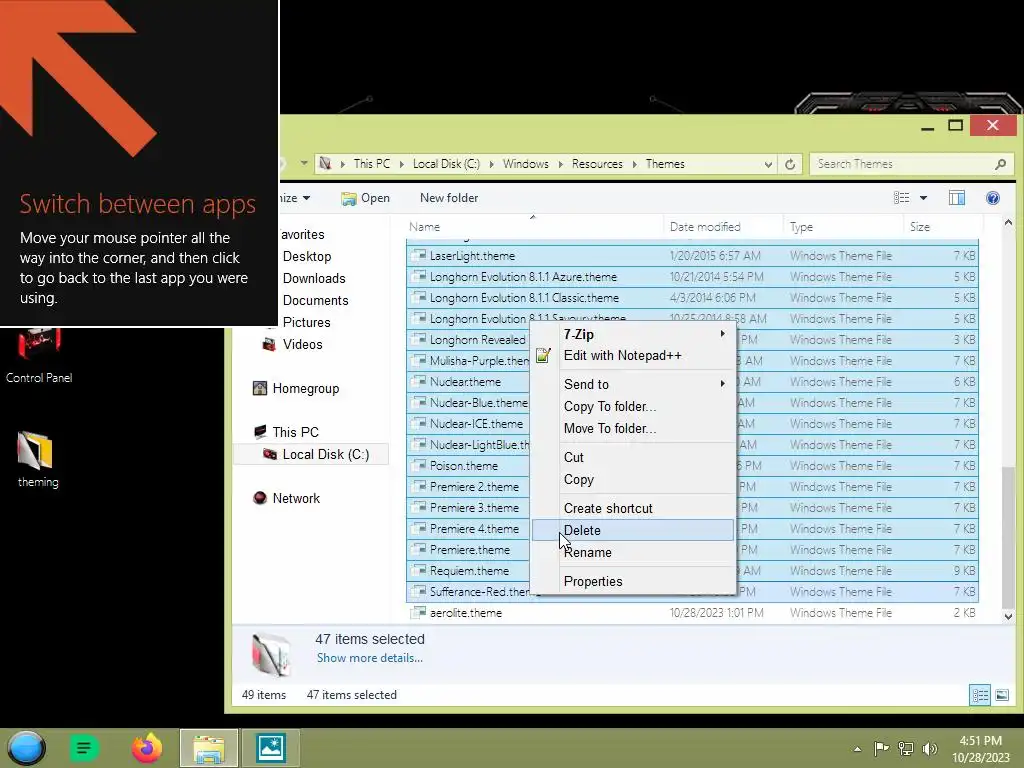Image resolution: width=1024 pixels, height=768 pixels.
Task: Click the Requiem.theme file icon
Action: pos(418,570)
